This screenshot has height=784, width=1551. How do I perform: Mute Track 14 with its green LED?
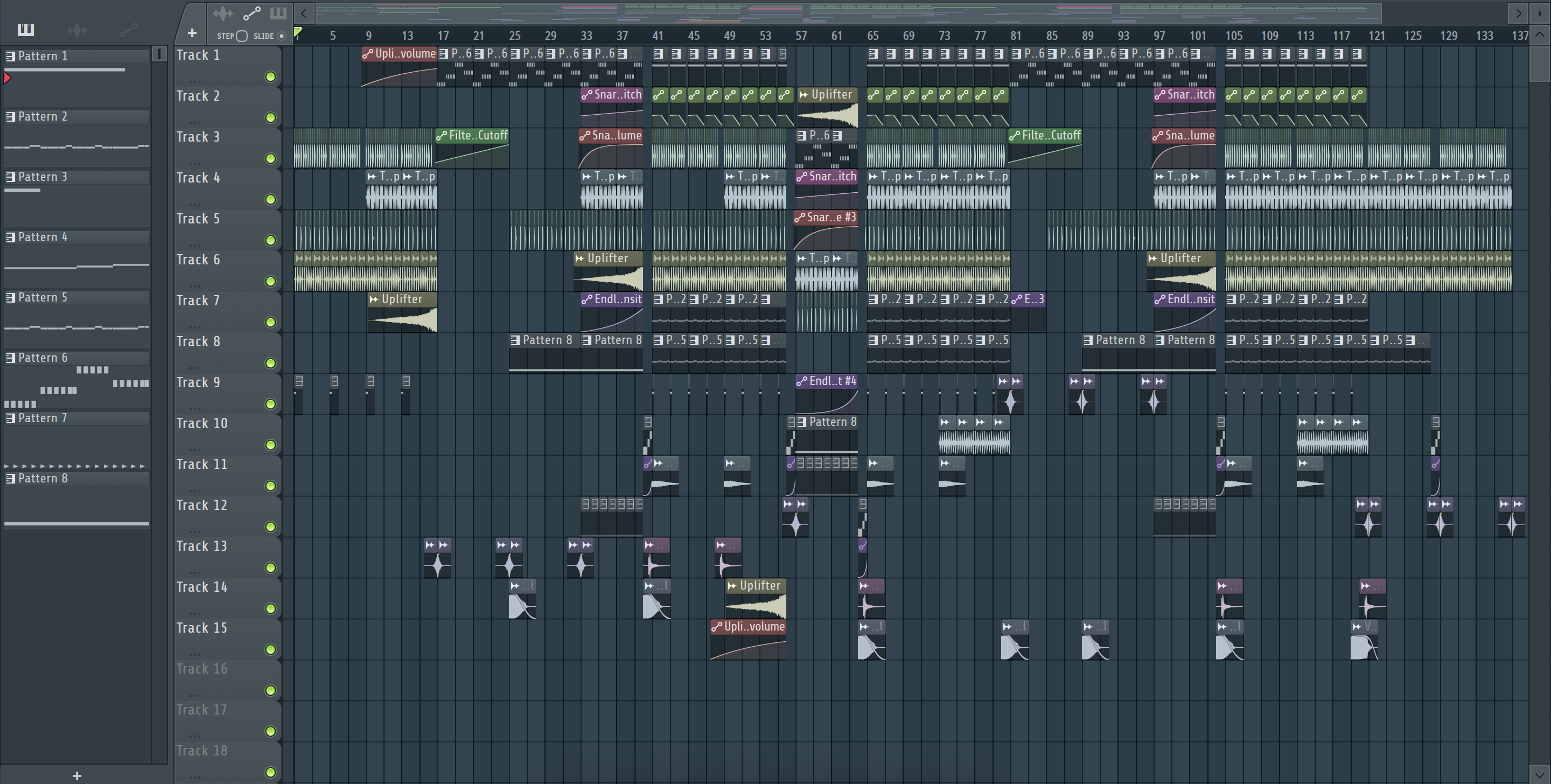[271, 610]
